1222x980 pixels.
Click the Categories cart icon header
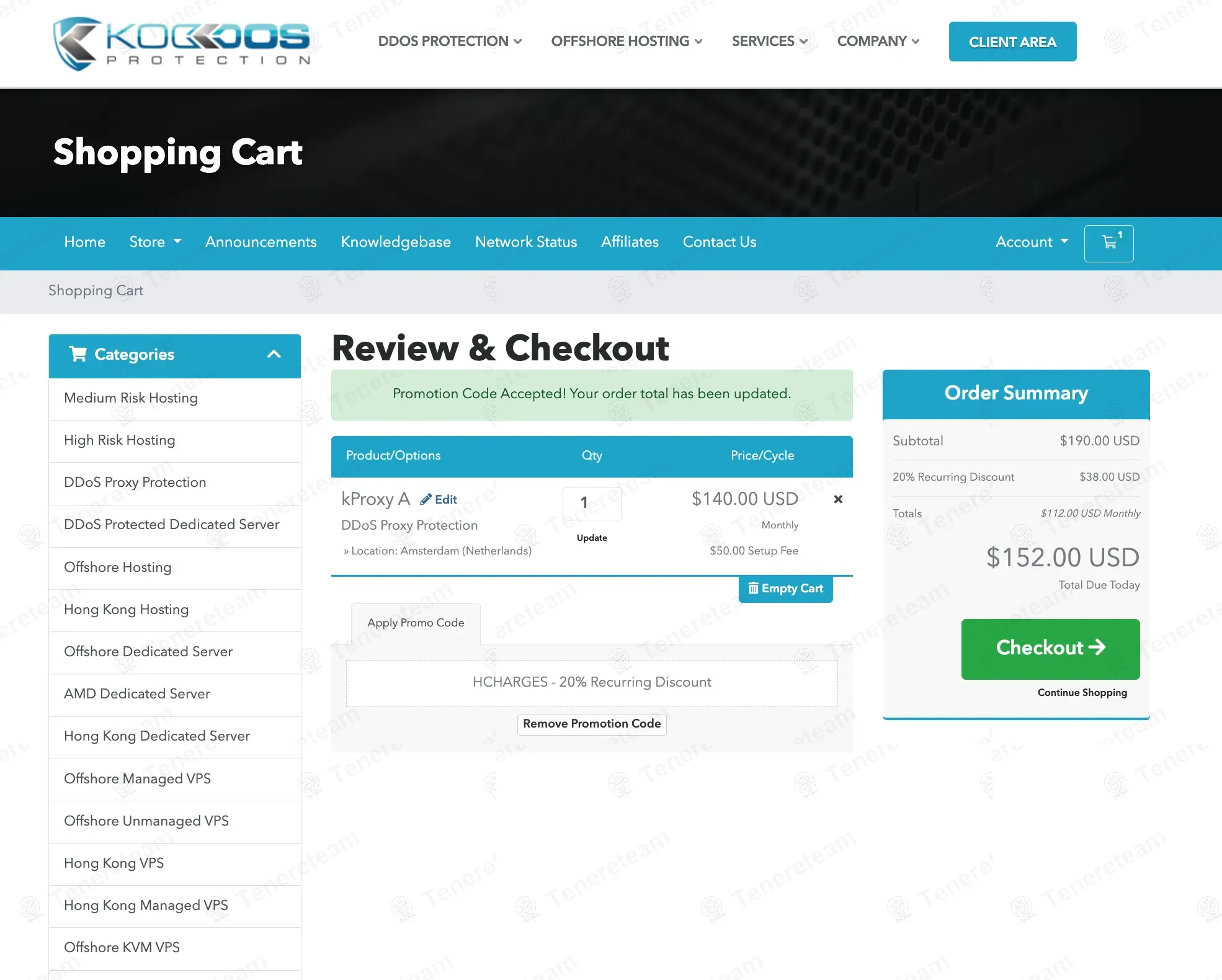pyautogui.click(x=78, y=354)
